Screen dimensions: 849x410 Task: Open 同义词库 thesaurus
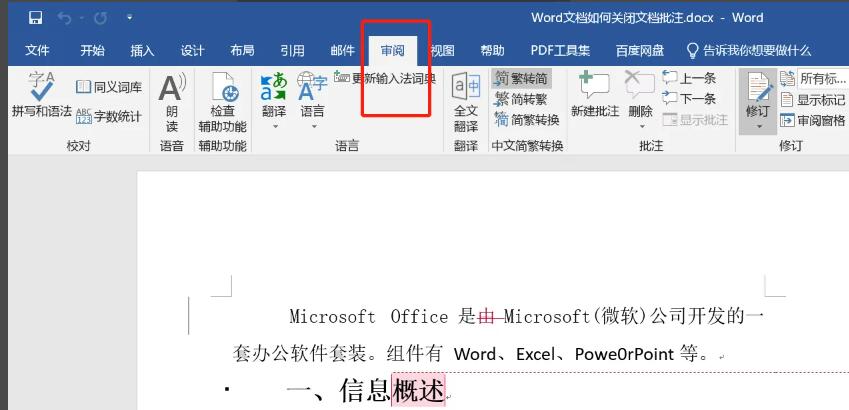pos(109,87)
